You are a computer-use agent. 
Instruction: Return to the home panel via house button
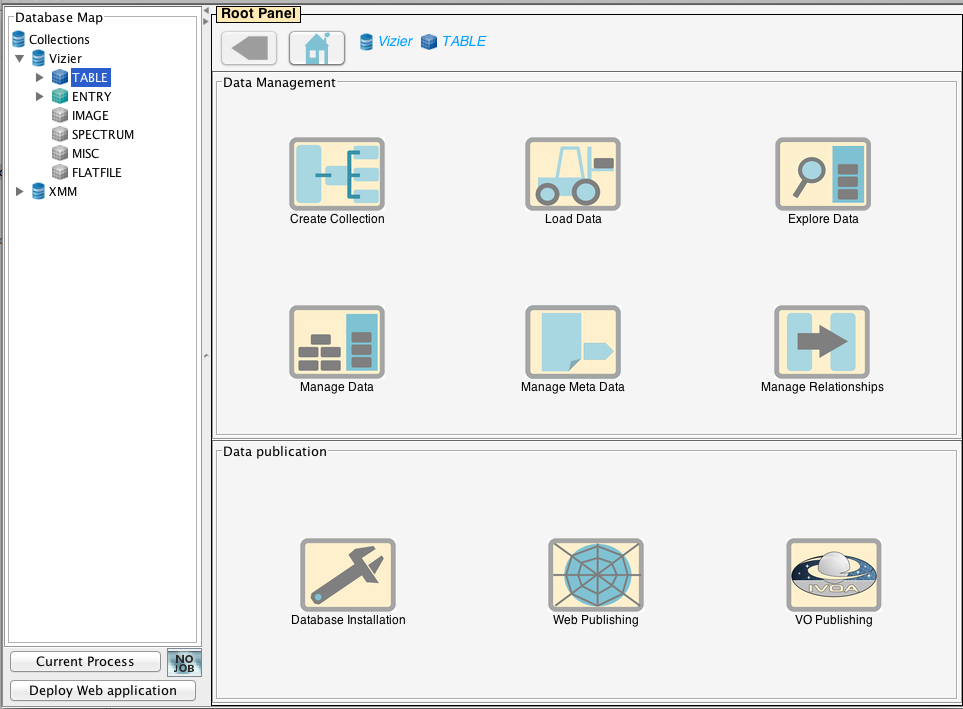pyautogui.click(x=317, y=47)
